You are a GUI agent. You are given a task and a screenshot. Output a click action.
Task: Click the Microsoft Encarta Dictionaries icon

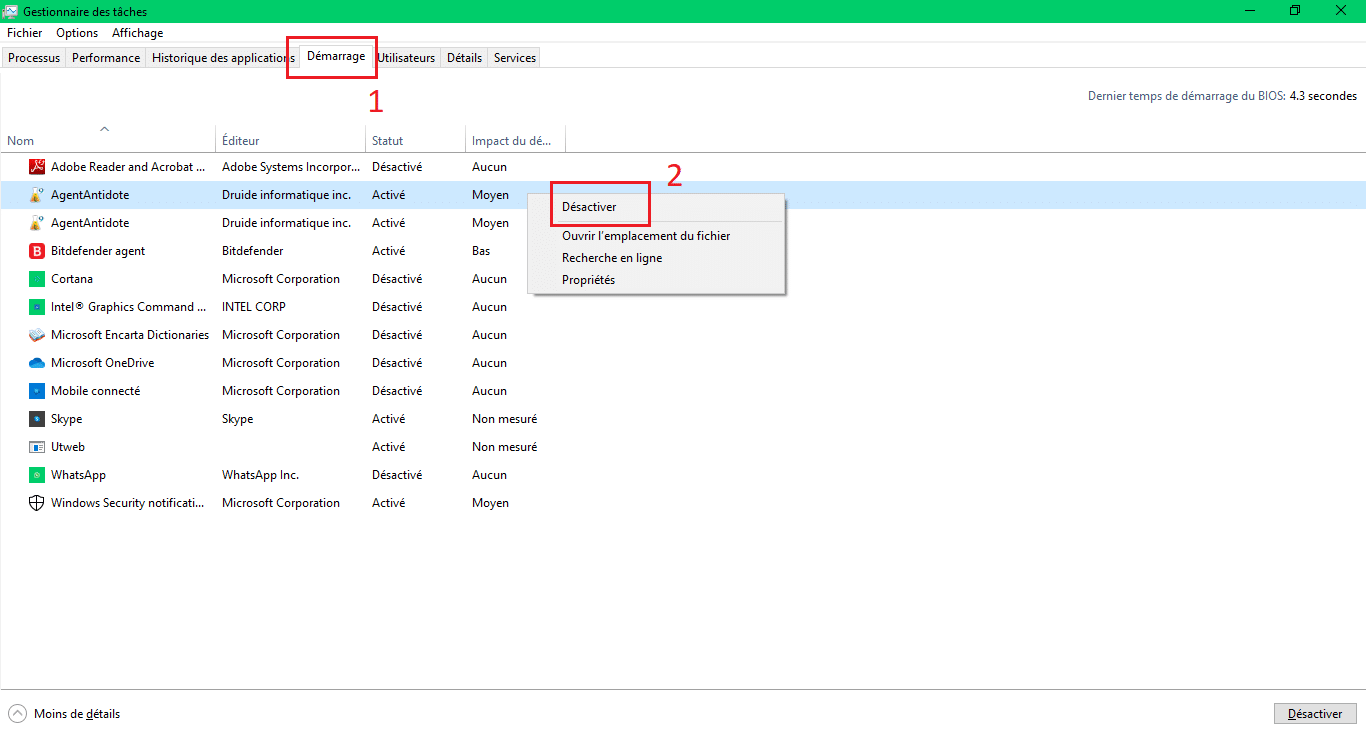coord(37,335)
